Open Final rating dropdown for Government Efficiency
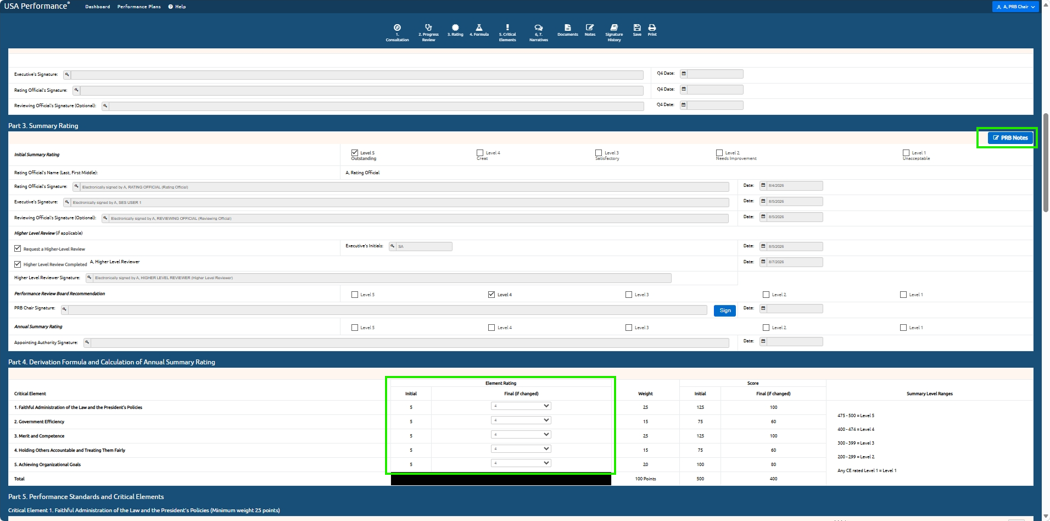1050x521 pixels. coord(521,421)
